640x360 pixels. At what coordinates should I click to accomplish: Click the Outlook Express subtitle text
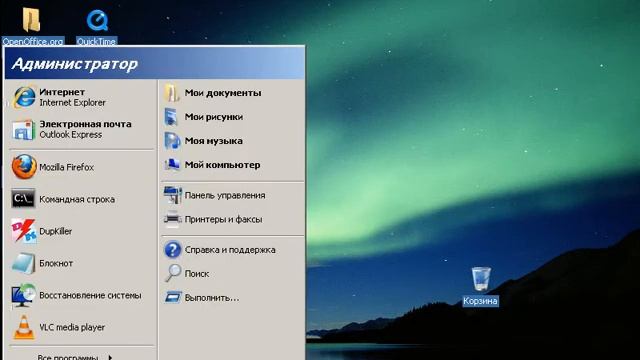pyautogui.click(x=71, y=134)
